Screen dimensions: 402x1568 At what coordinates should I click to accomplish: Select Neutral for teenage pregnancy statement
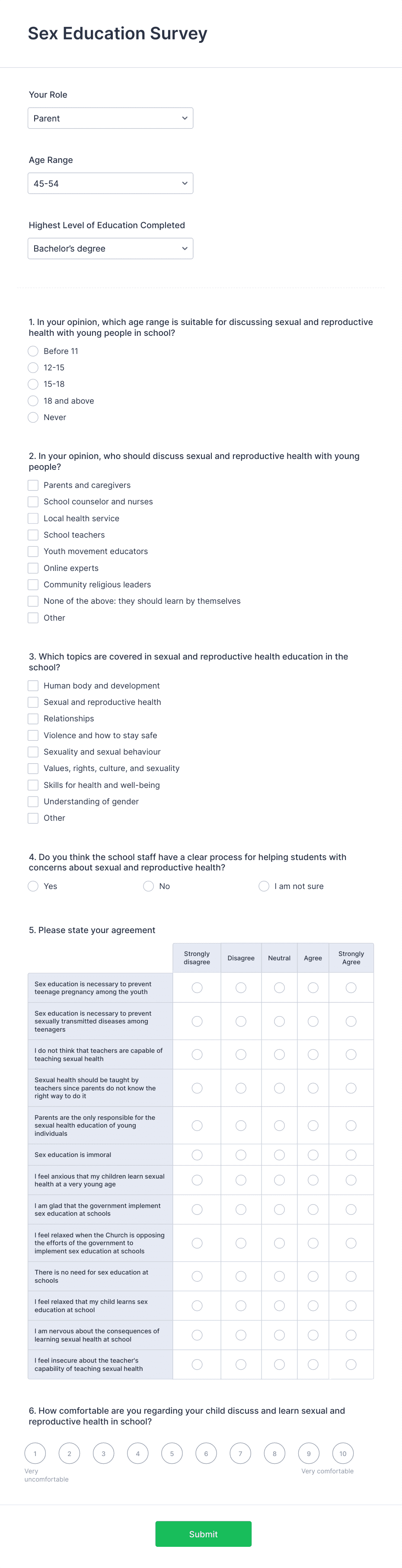(279, 987)
